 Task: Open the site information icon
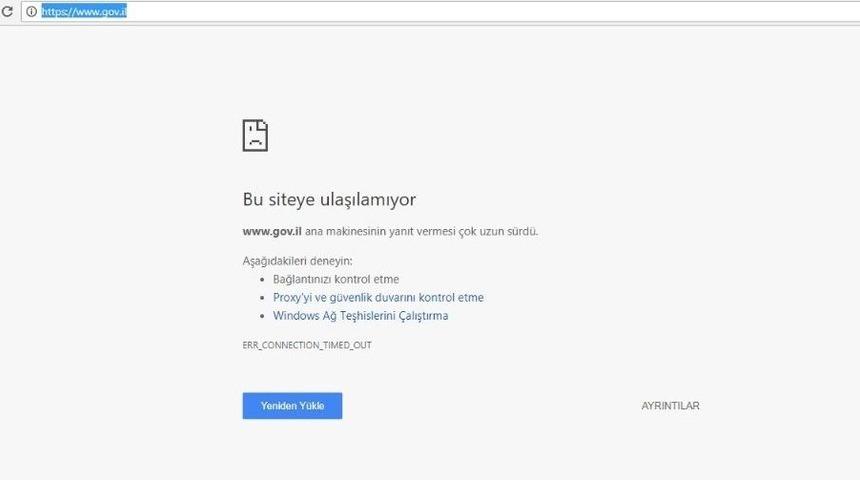click(31, 12)
